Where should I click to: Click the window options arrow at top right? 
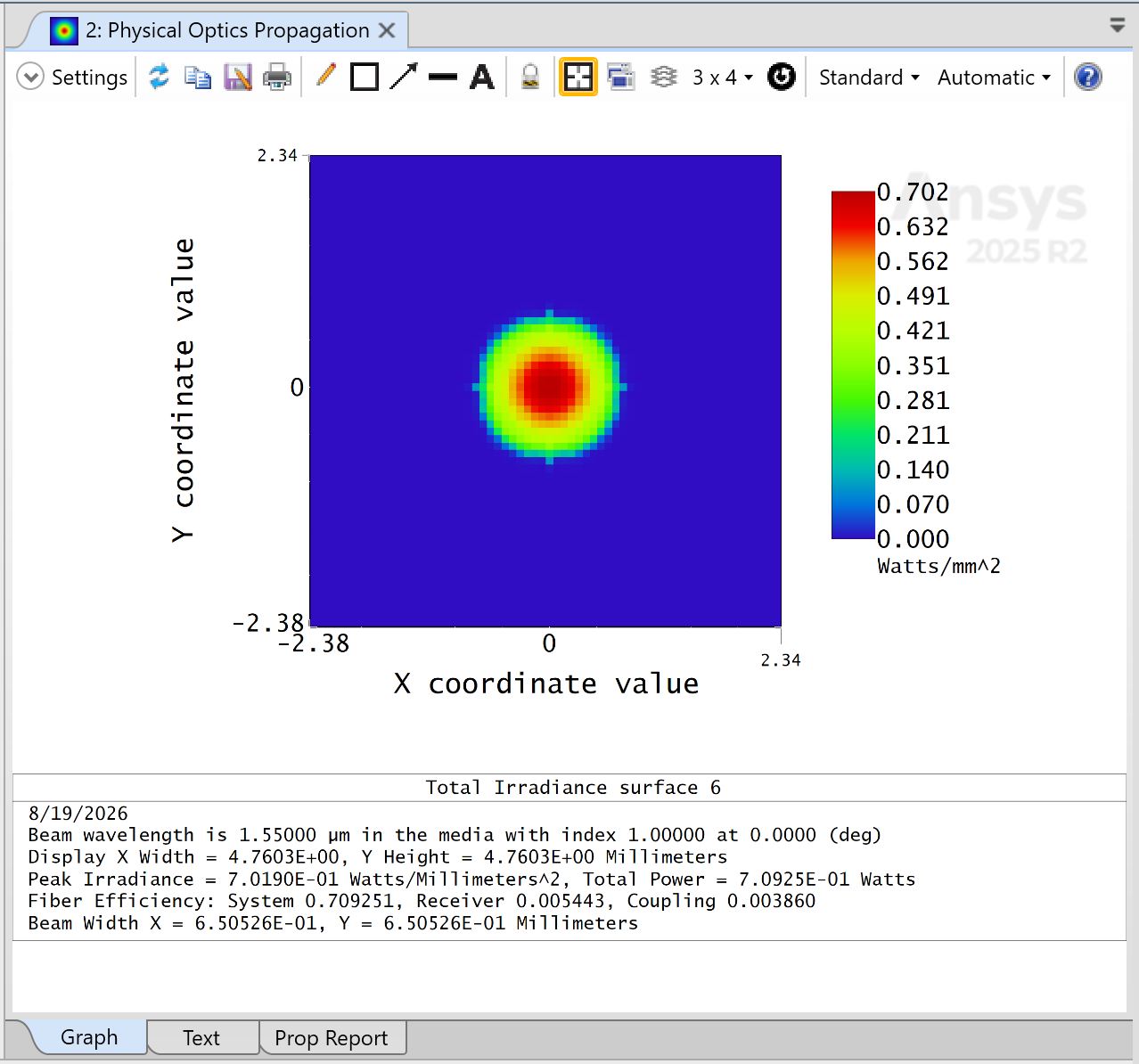click(1118, 25)
